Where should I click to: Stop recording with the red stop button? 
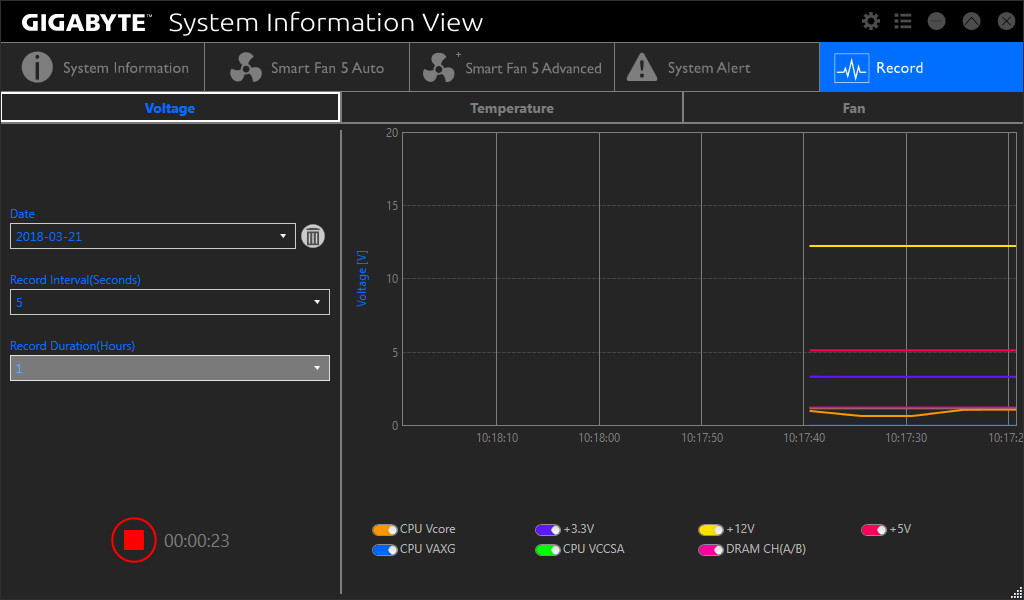pyautogui.click(x=134, y=540)
